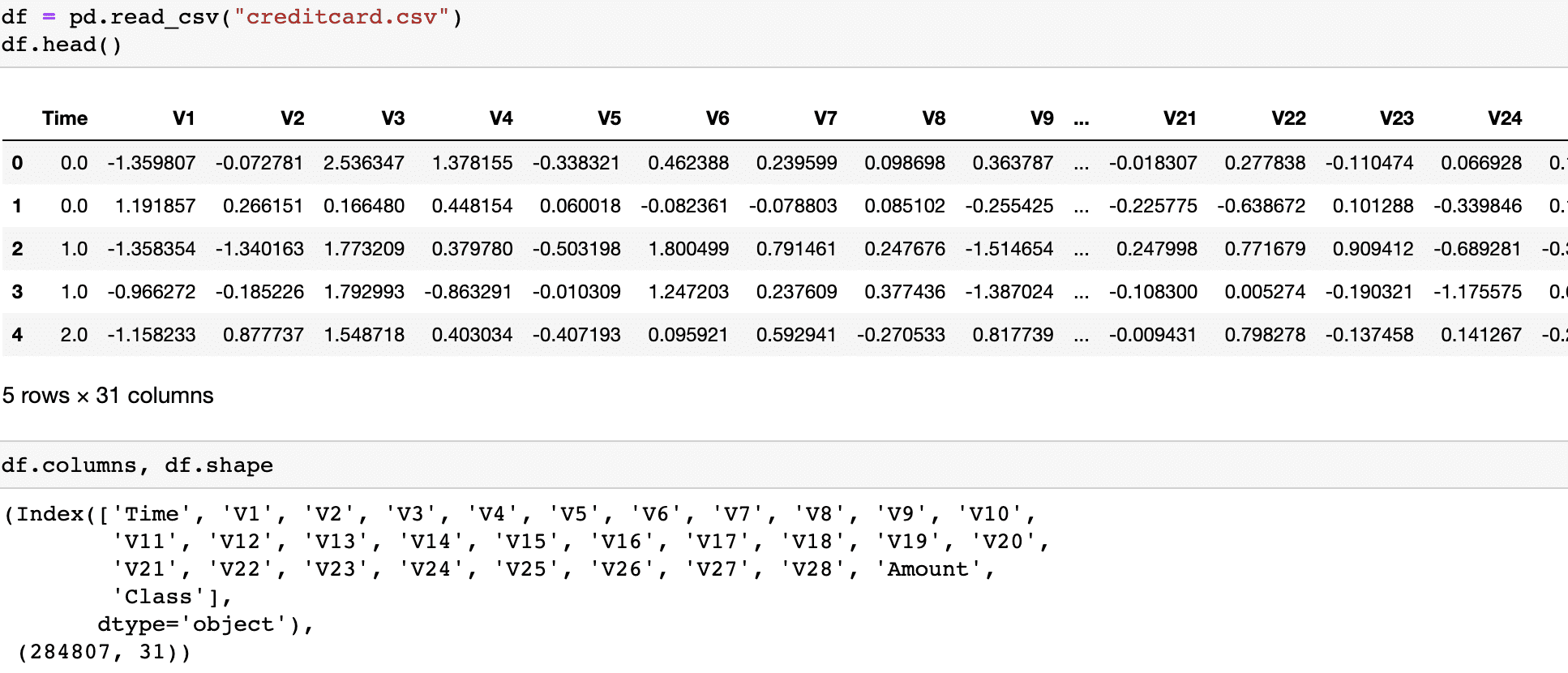Click the value 0.592941 in V7
1568x673 pixels.
coord(796,335)
